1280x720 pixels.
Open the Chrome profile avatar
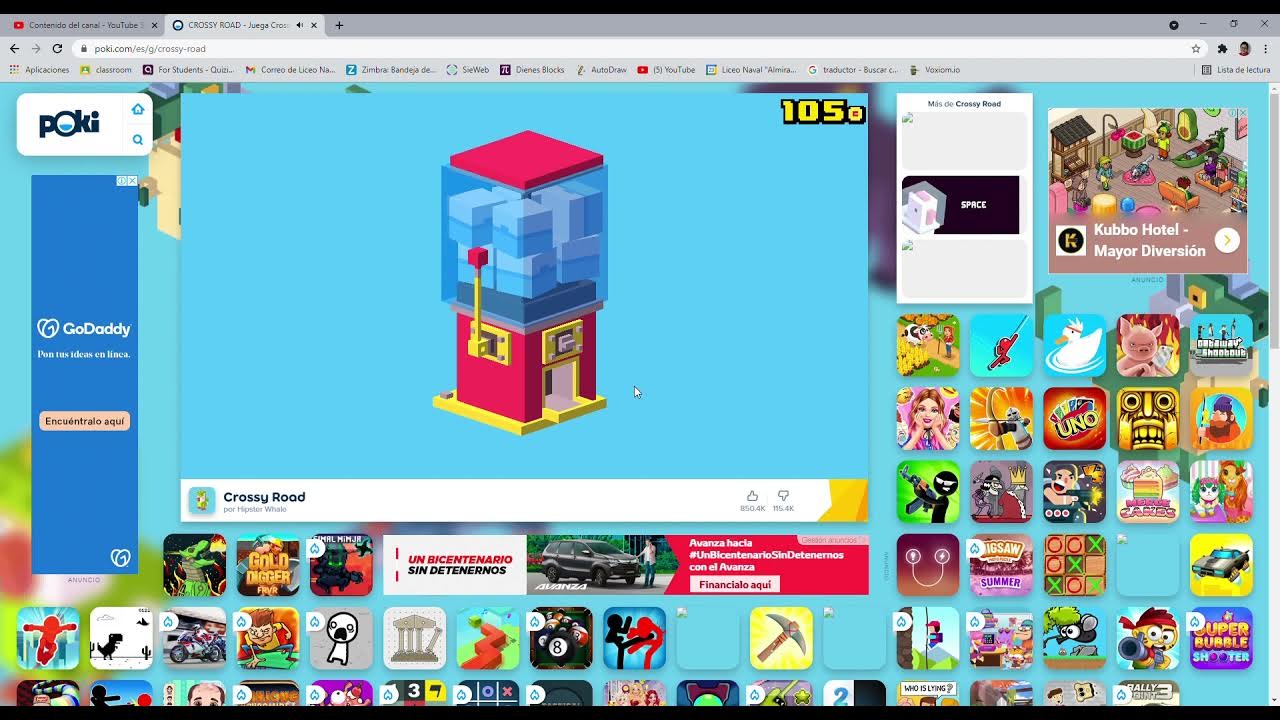[1244, 48]
